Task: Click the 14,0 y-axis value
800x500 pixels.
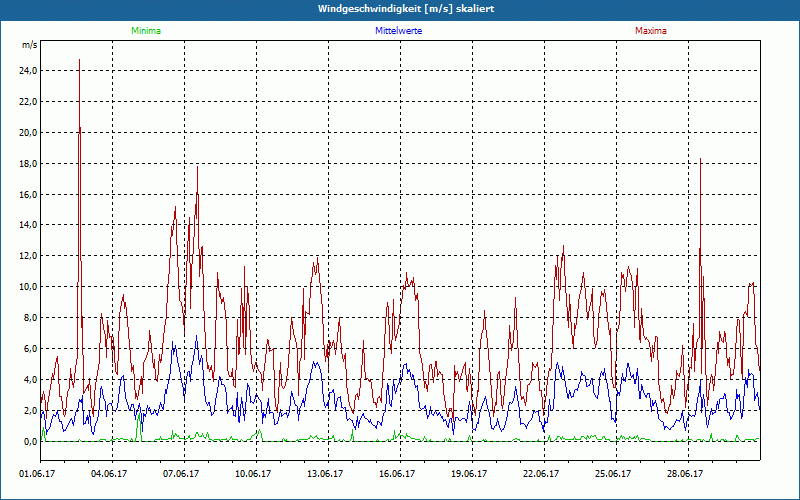Action: (x=29, y=225)
